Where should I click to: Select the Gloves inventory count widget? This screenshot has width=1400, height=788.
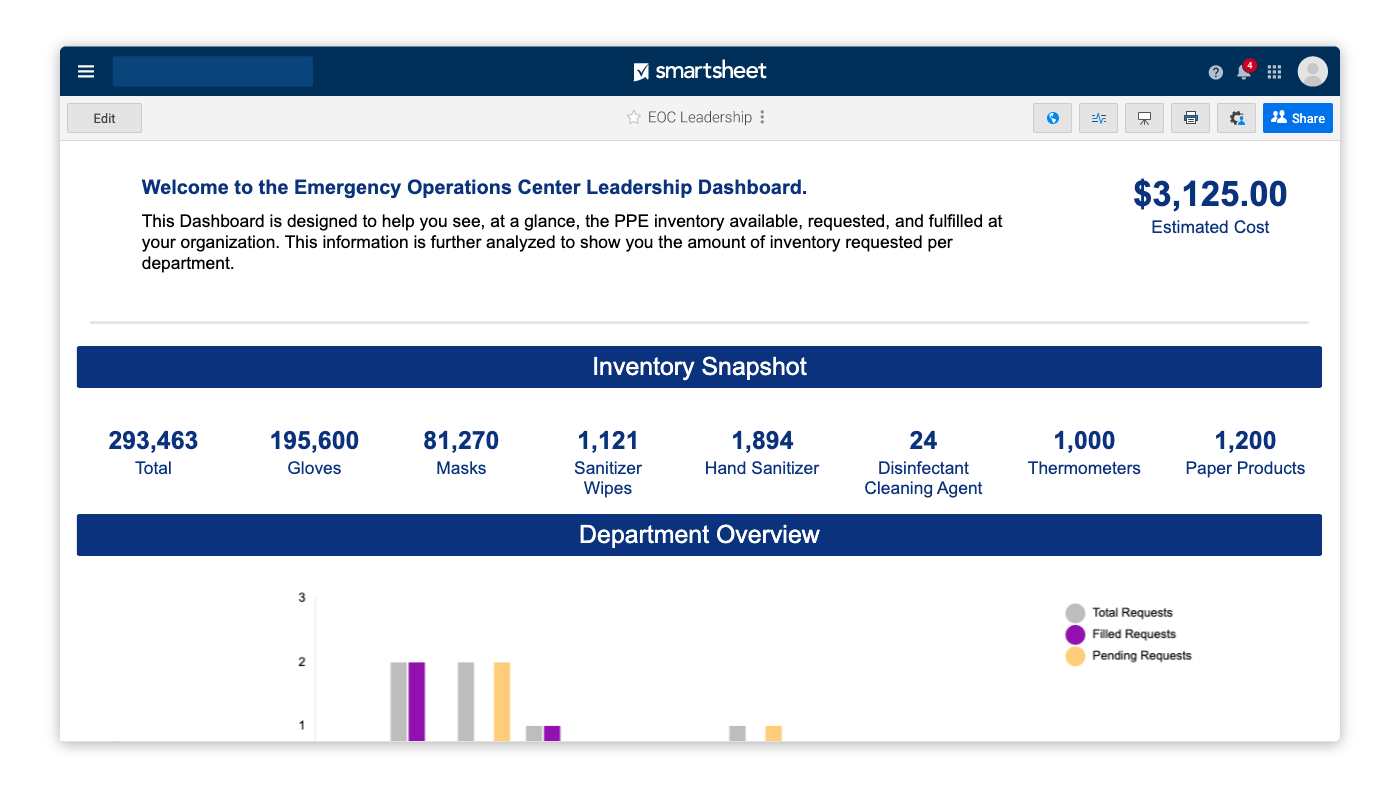tap(314, 452)
